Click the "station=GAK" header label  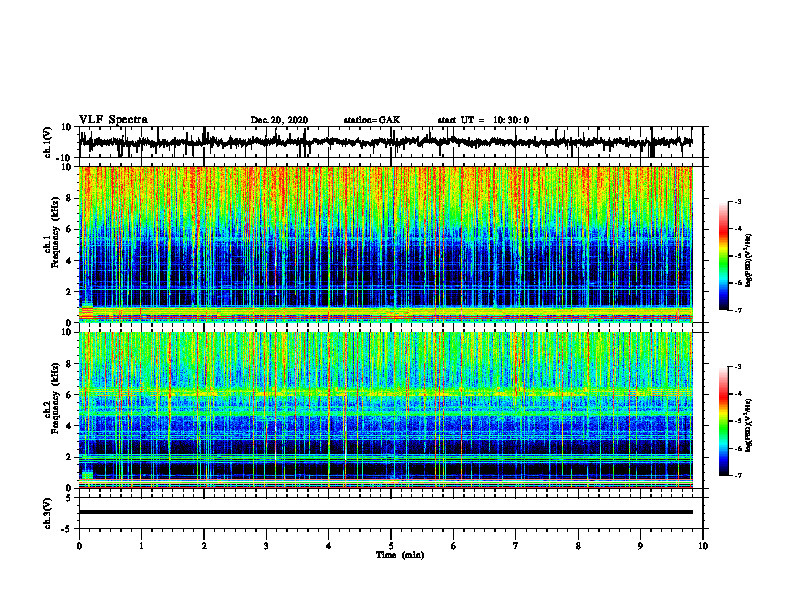[x=372, y=120]
